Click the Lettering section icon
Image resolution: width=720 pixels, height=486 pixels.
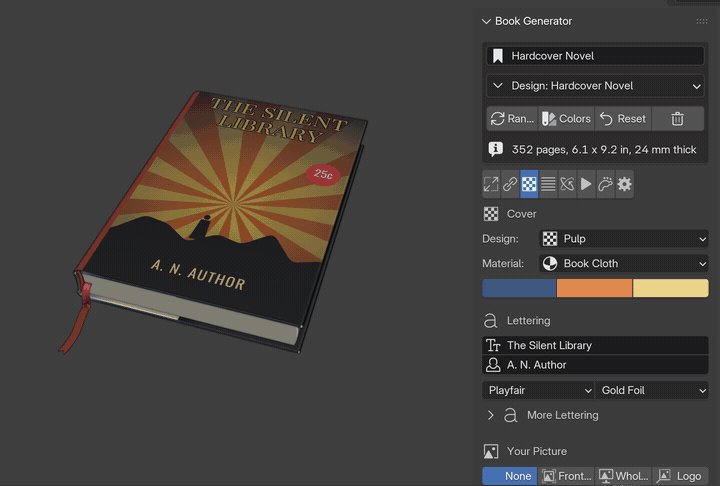click(x=490, y=321)
